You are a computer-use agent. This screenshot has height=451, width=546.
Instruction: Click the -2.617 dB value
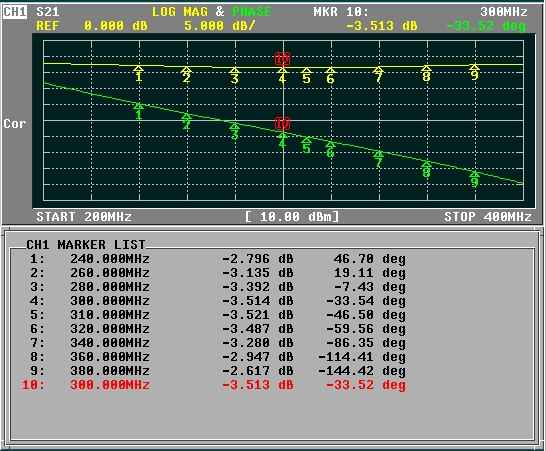coord(258,371)
